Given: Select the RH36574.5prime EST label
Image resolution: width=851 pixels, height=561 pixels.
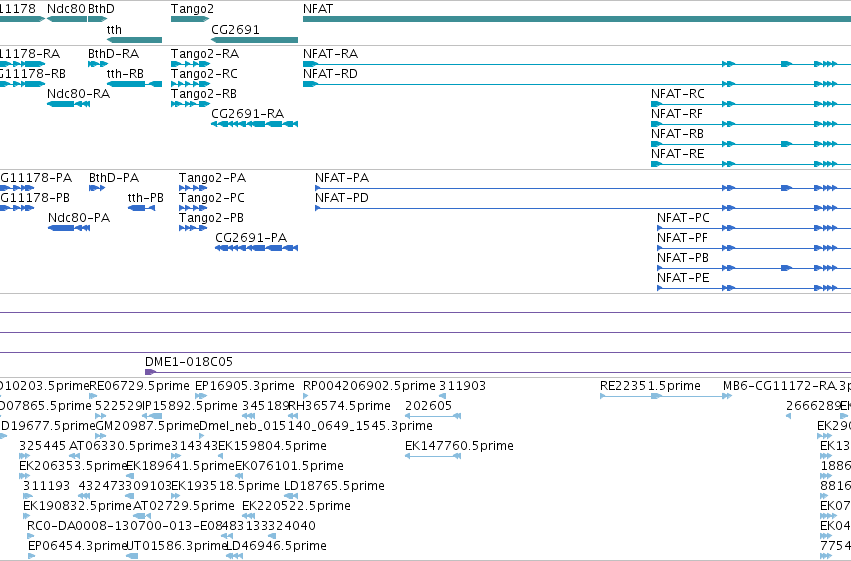Looking at the screenshot, I should (x=339, y=406).
